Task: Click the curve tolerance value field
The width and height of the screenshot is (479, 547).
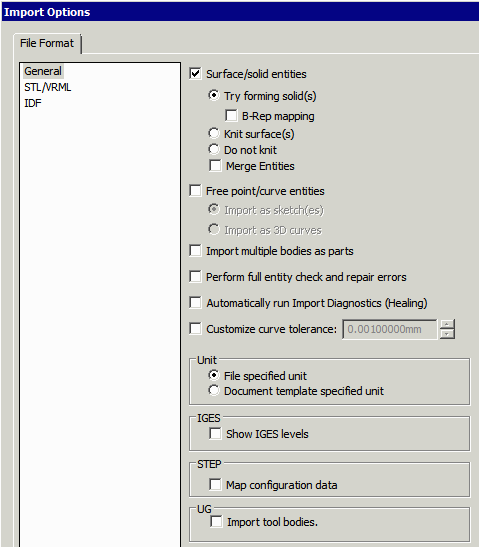Action: pyautogui.click(x=390, y=329)
